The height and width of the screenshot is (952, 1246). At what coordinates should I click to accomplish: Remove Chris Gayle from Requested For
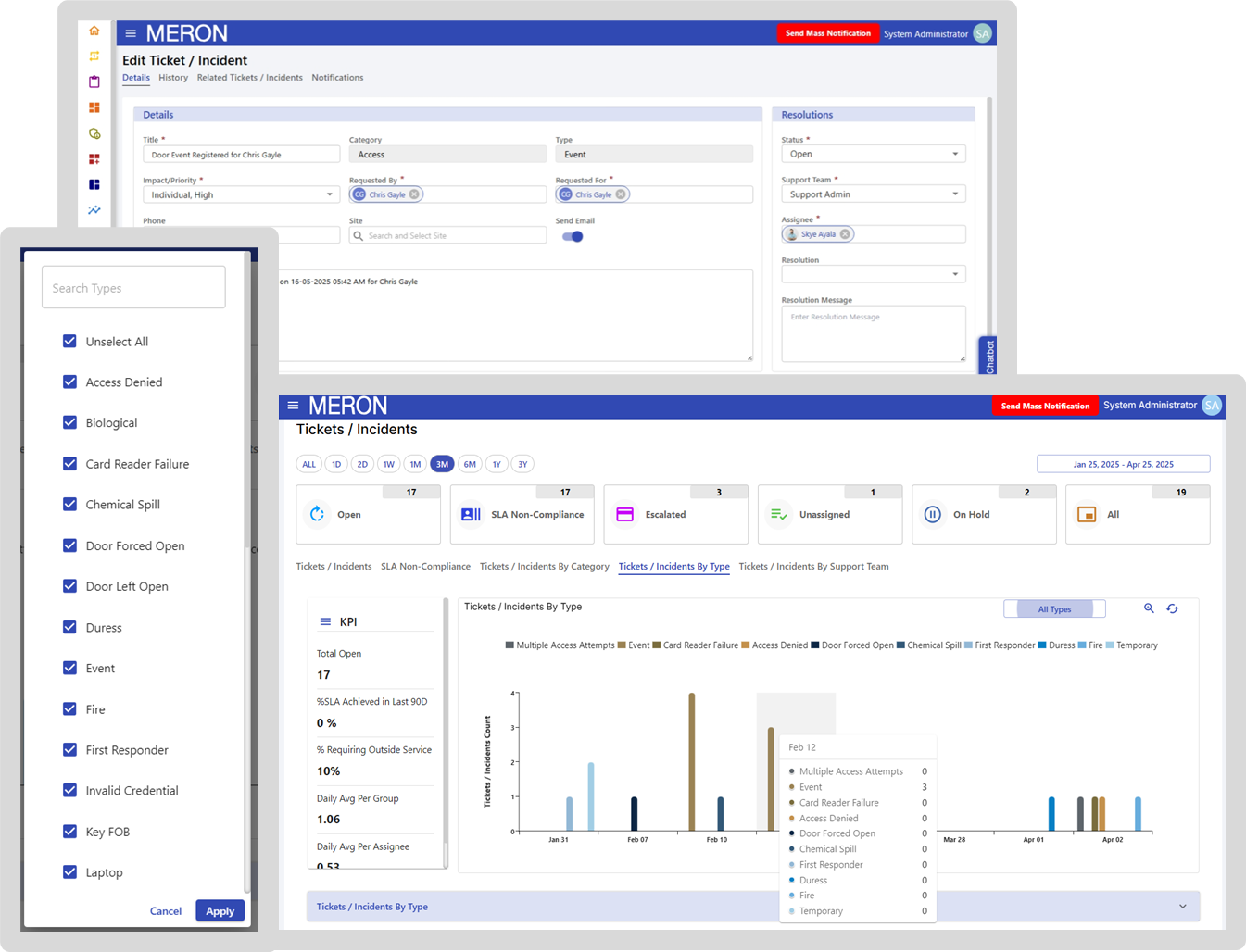click(621, 194)
